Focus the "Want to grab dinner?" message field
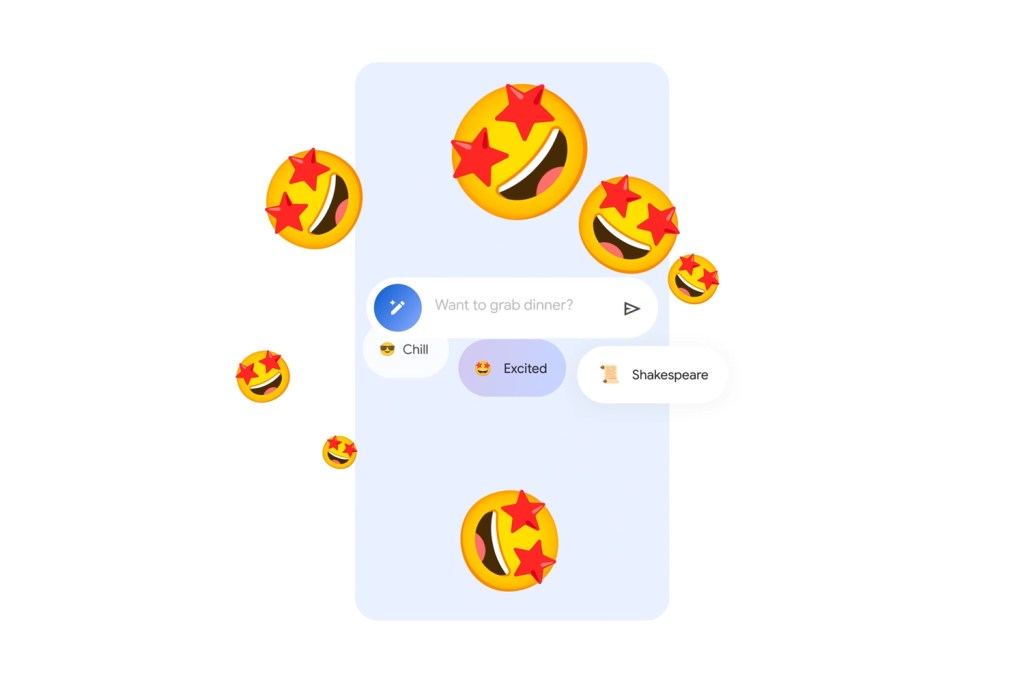 click(504, 305)
